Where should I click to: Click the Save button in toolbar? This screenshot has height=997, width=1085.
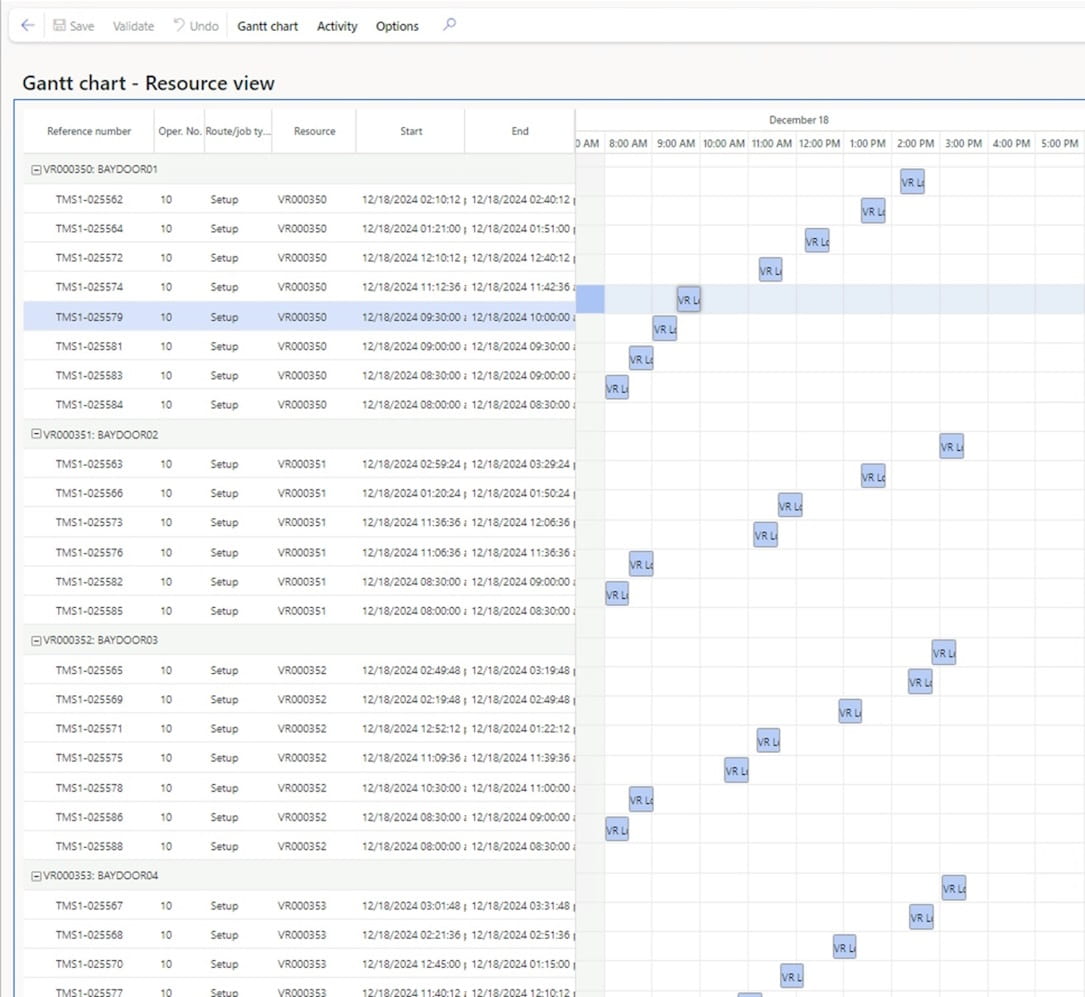pos(73,26)
